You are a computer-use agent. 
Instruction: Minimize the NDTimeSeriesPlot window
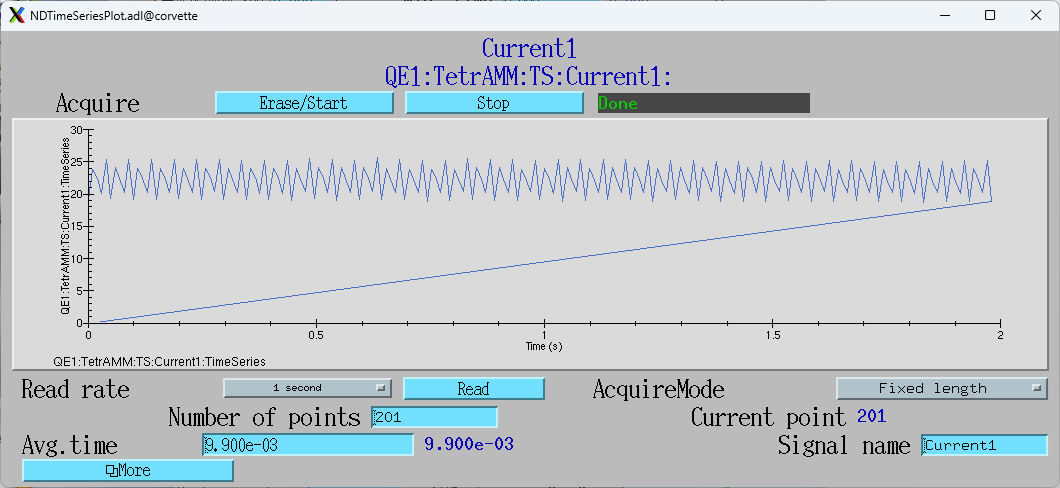(x=944, y=15)
